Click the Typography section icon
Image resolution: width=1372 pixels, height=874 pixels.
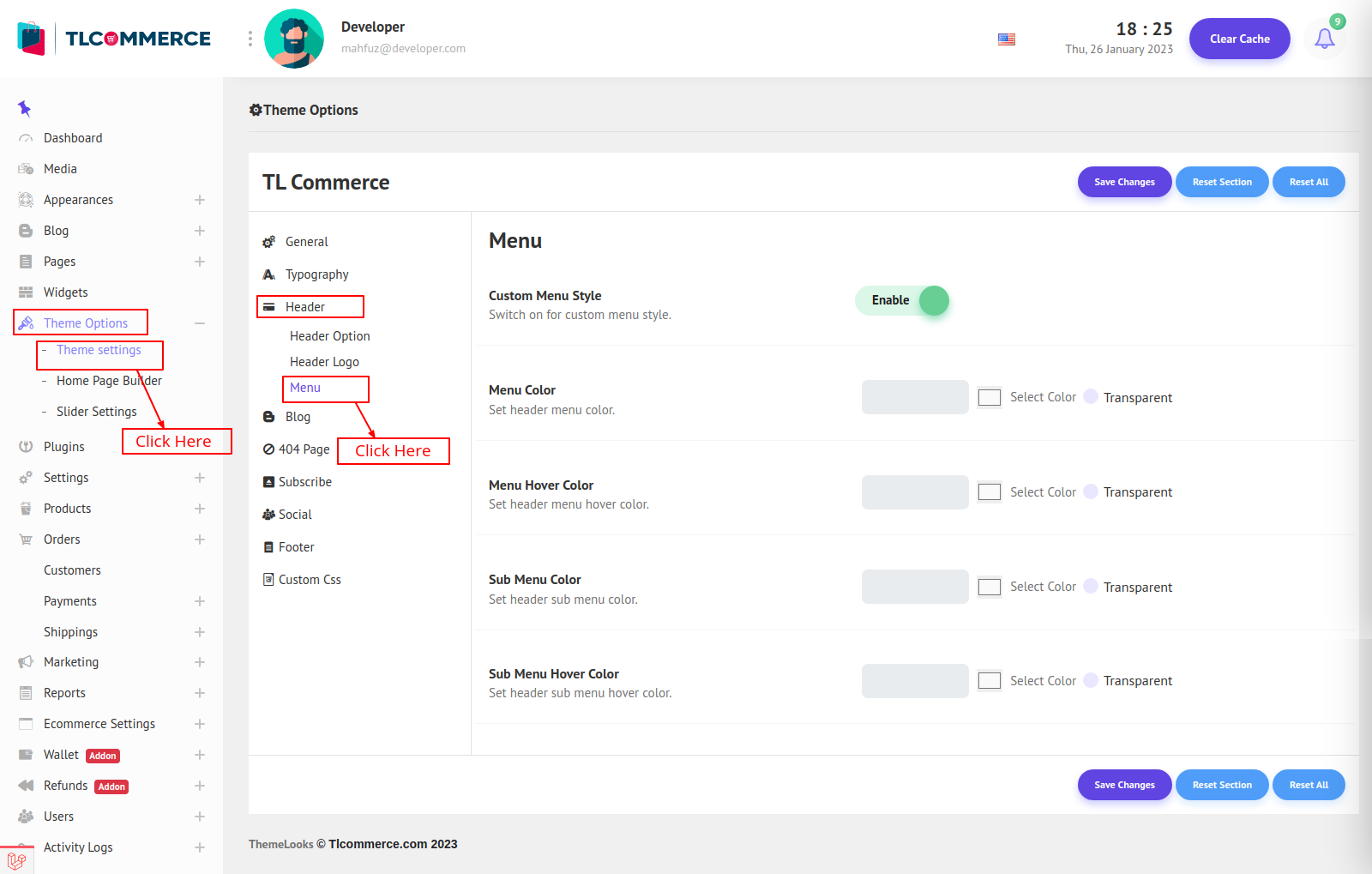point(269,274)
